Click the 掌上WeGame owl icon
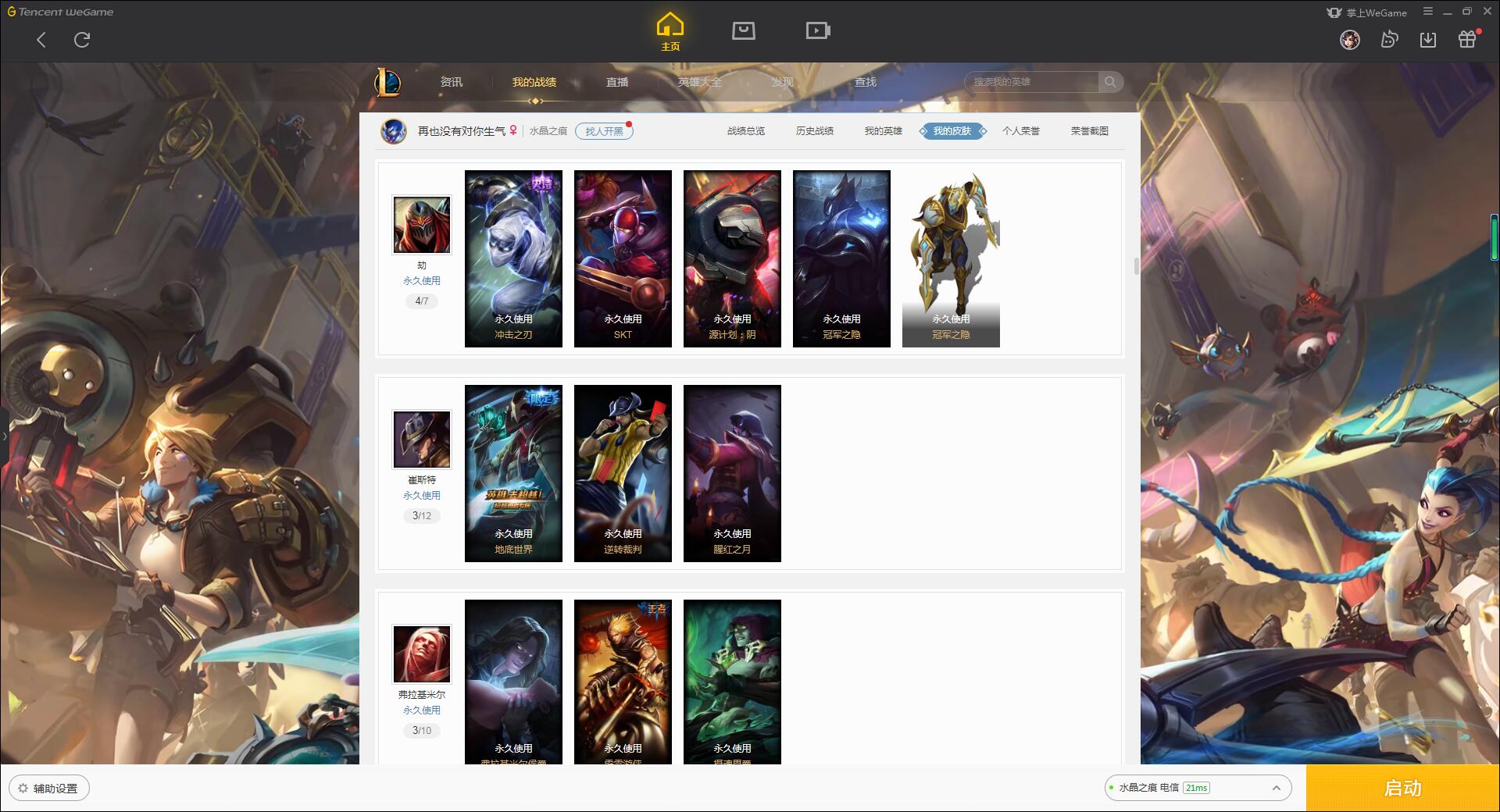This screenshot has height=812, width=1500. tap(1334, 12)
